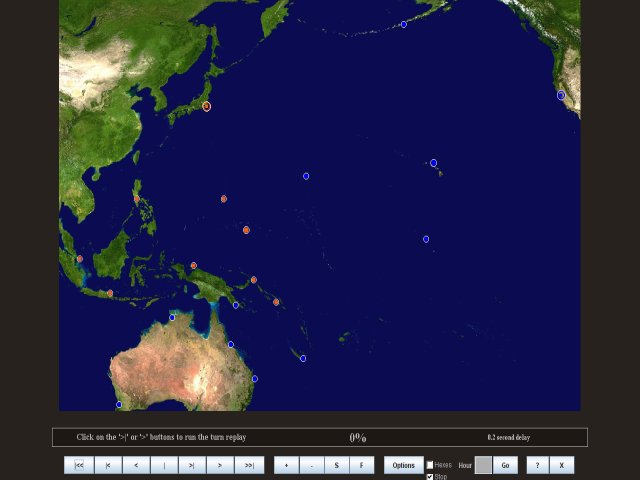
Task: Open the Options menu
Action: (x=403, y=465)
